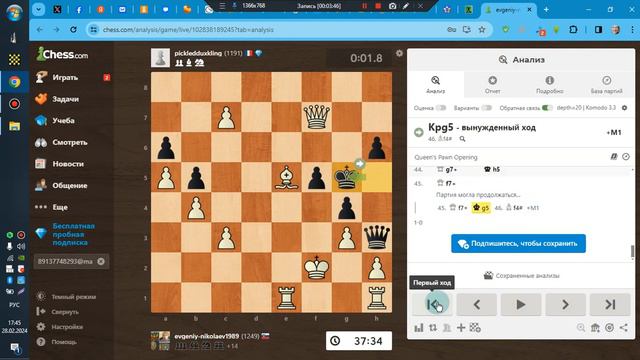
Task: Open pickledduckling player profile name
Action: pyautogui.click(x=198, y=53)
